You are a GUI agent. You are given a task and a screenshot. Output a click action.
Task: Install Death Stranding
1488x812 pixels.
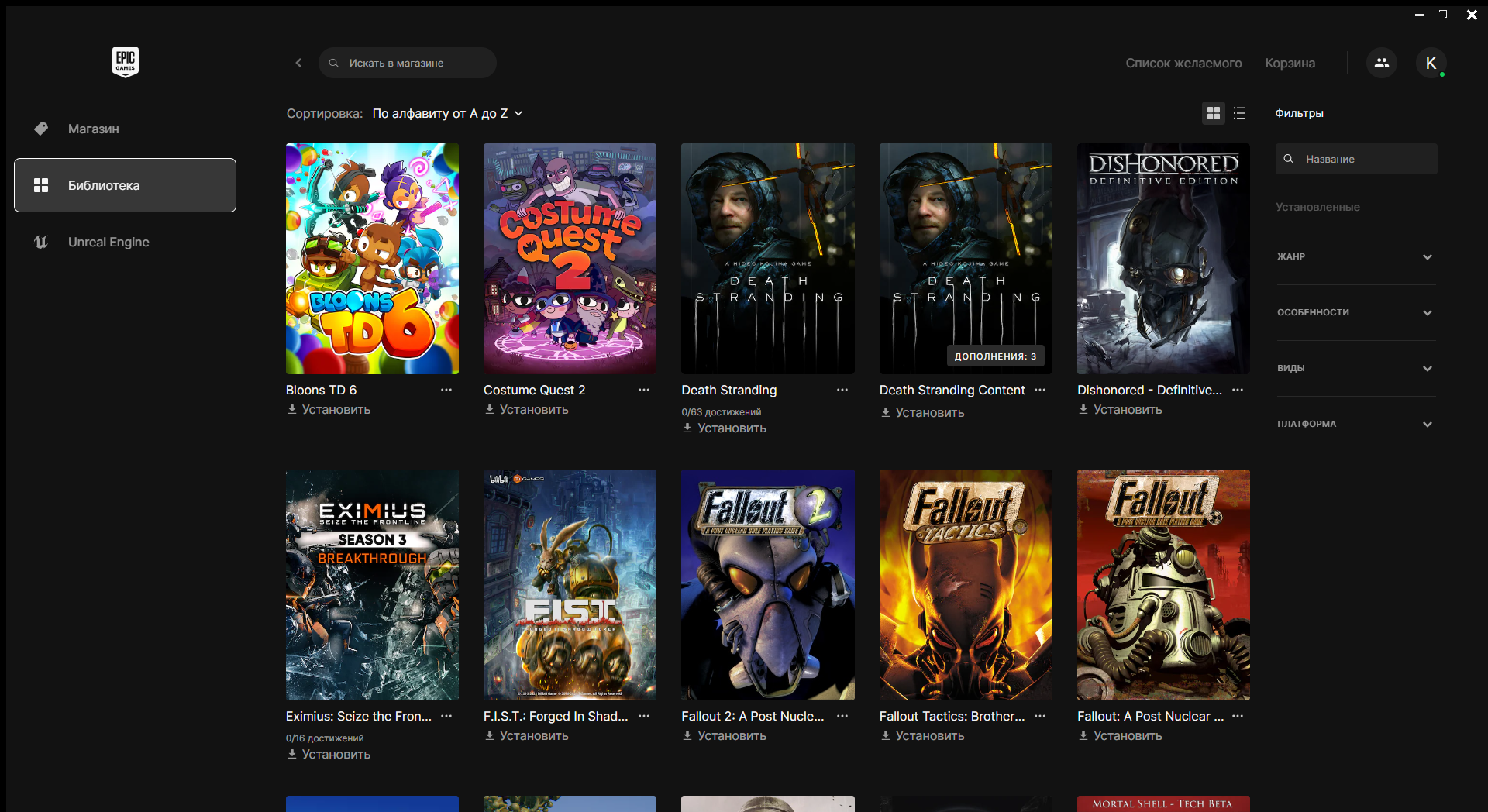[x=724, y=428]
